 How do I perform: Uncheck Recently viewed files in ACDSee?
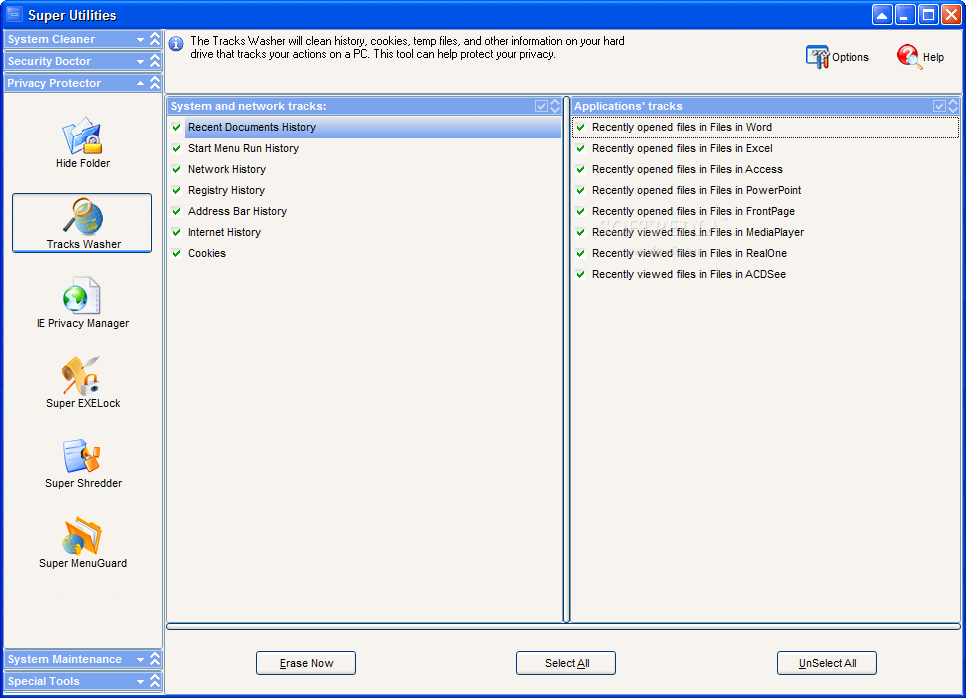pos(580,274)
